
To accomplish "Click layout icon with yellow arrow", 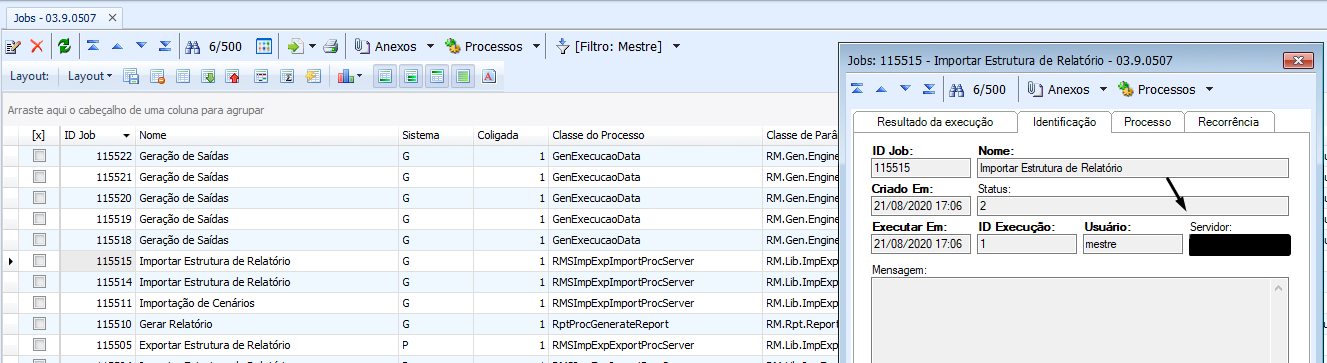I will (x=313, y=76).
